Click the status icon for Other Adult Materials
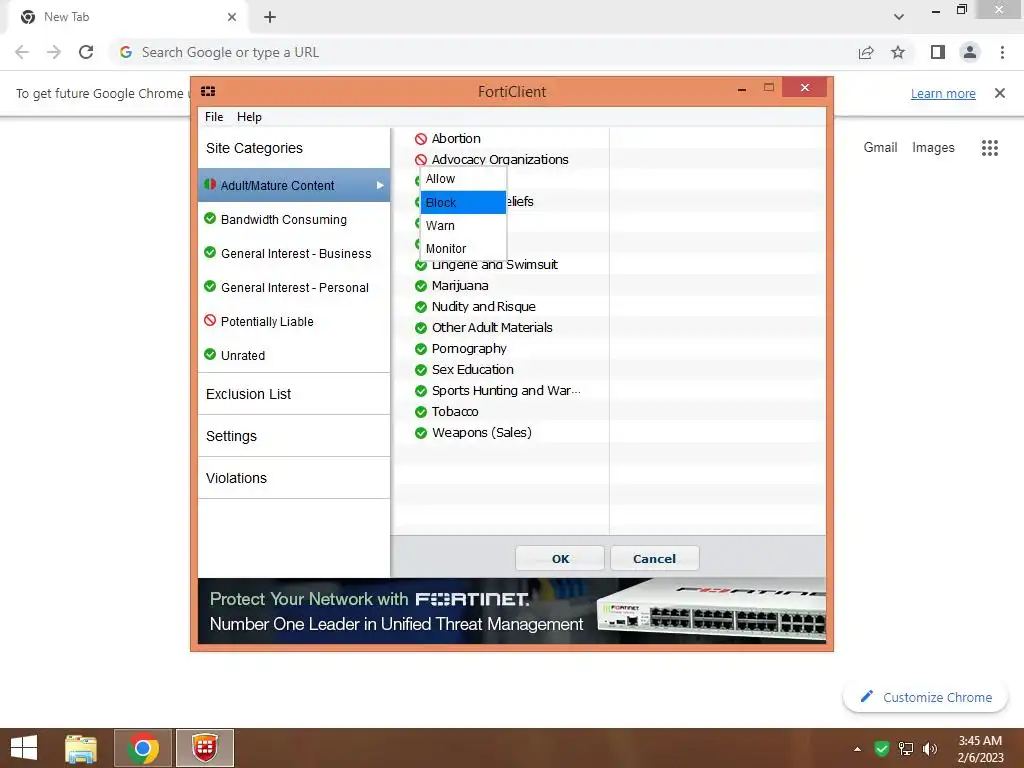Viewport: 1024px width, 768px height. (421, 328)
